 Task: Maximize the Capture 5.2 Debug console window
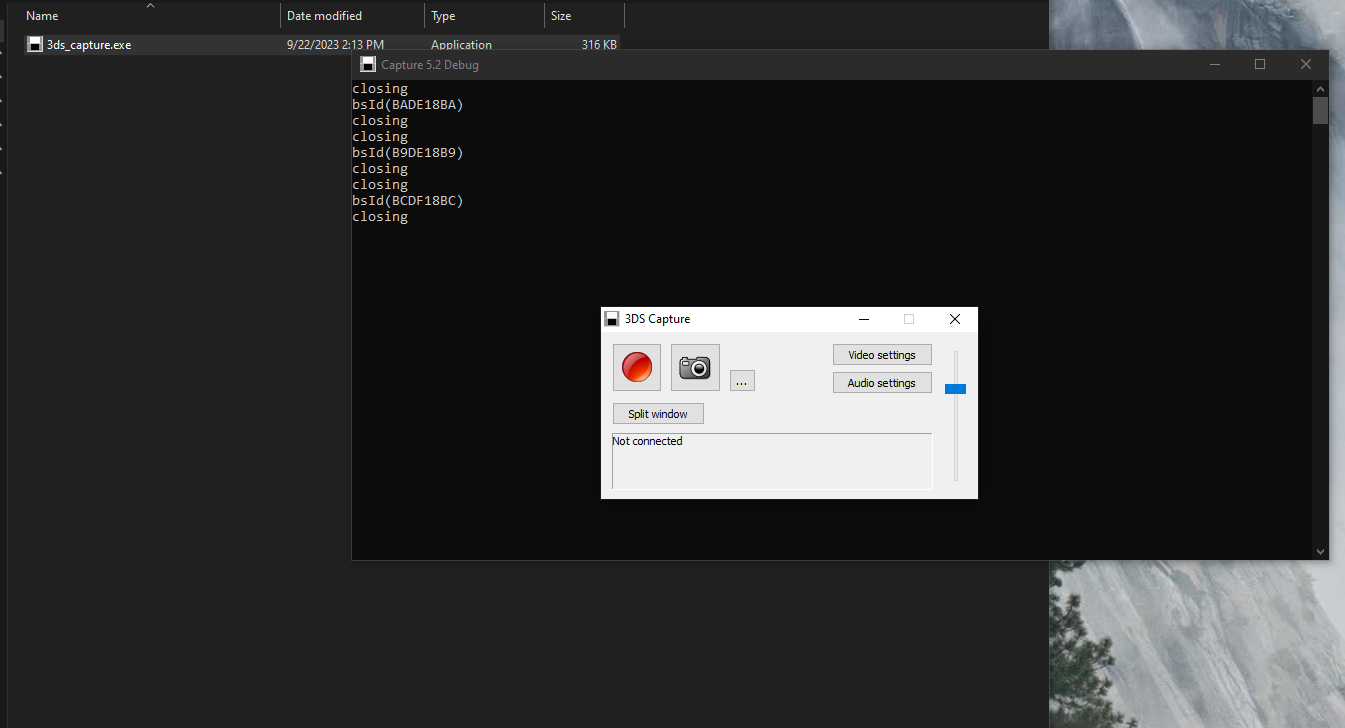click(1260, 64)
